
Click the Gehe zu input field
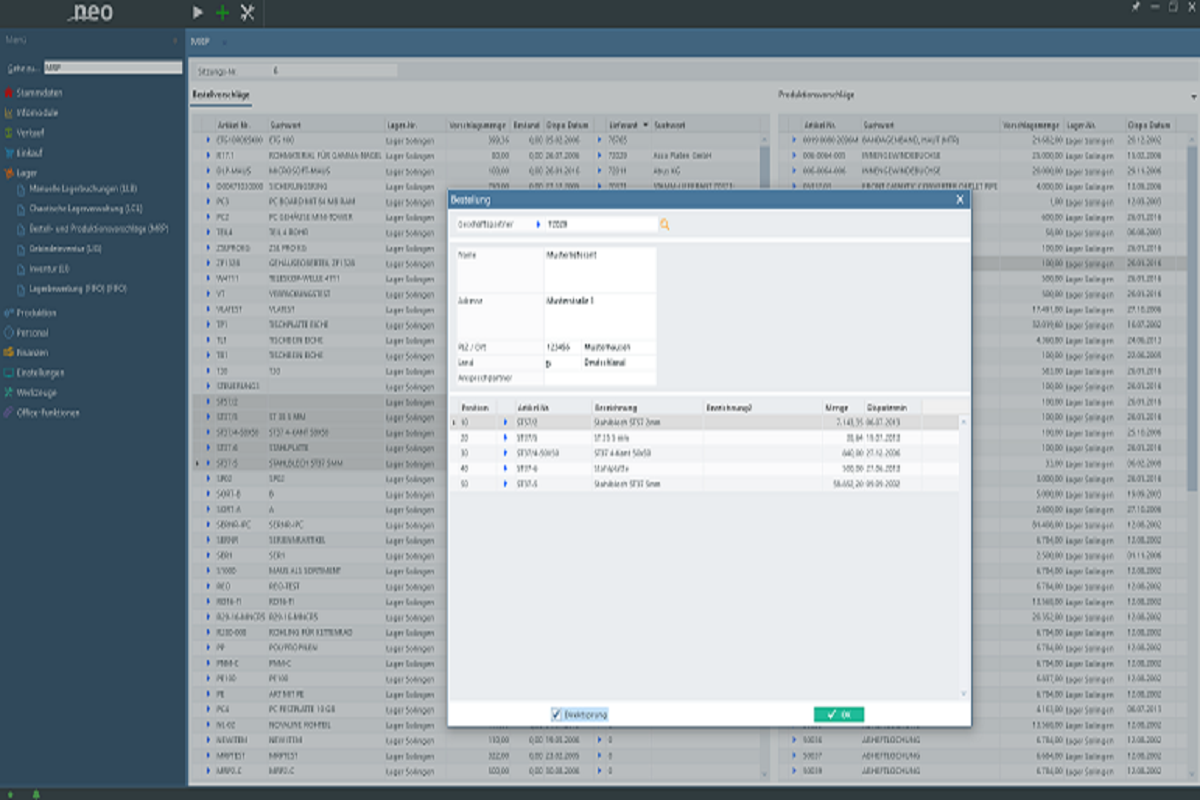click(x=113, y=68)
